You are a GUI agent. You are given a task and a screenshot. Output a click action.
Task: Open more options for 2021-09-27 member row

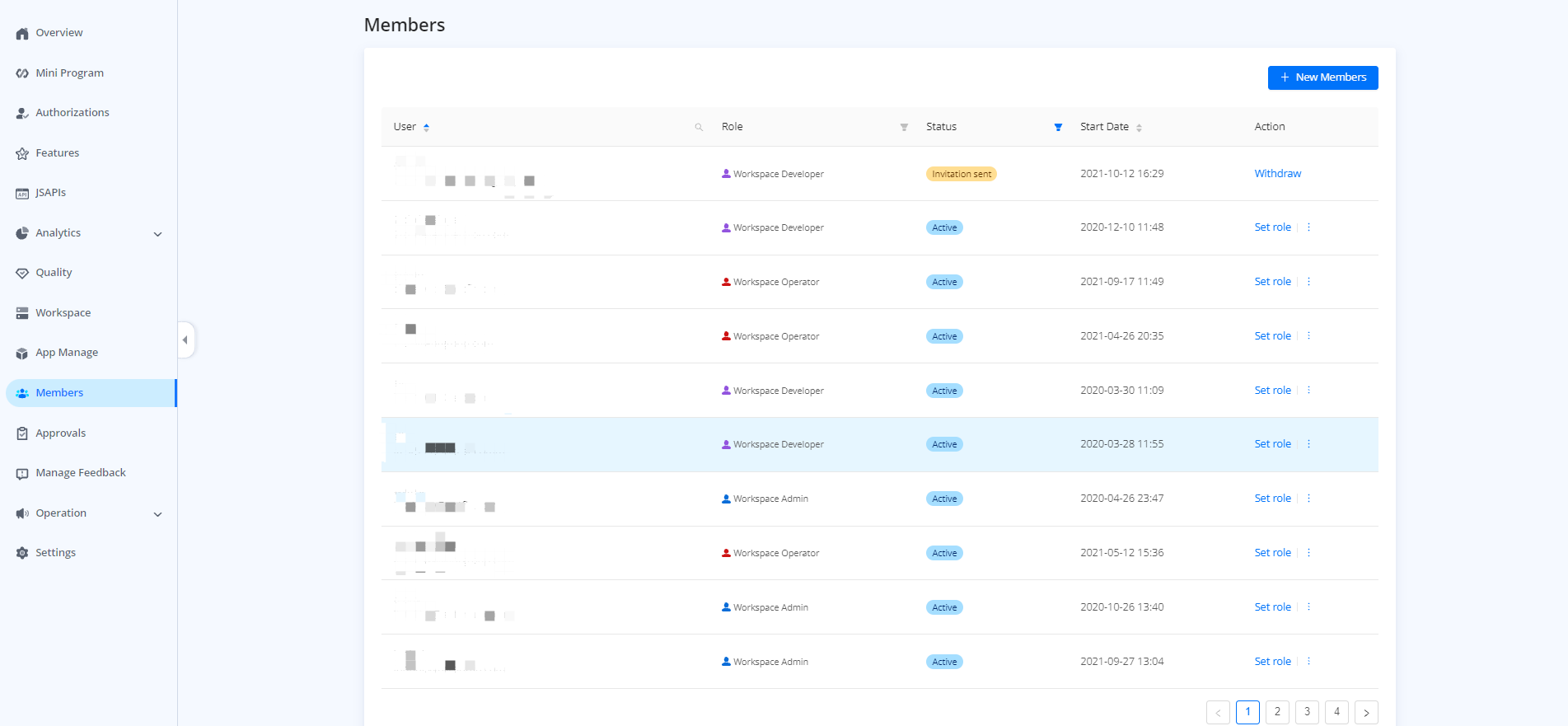tap(1308, 662)
